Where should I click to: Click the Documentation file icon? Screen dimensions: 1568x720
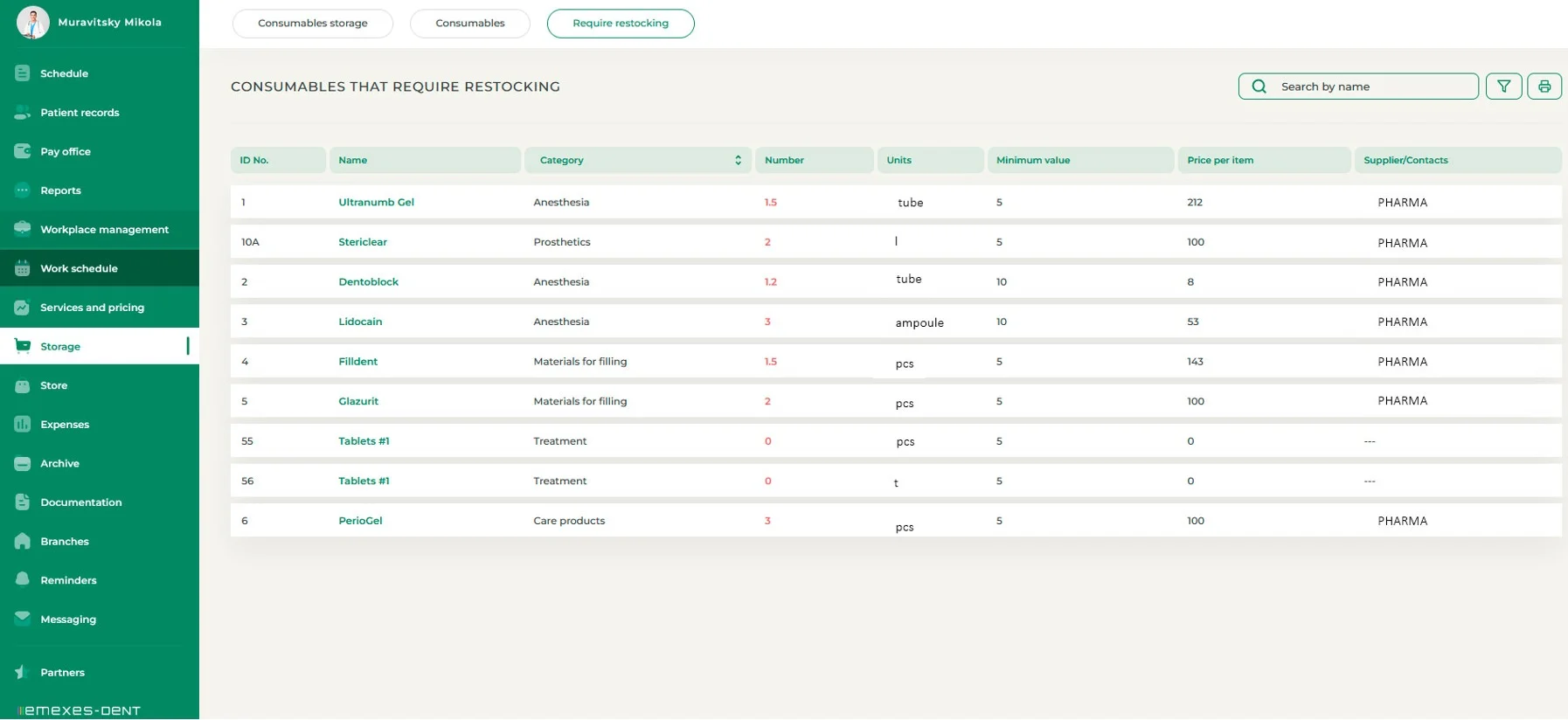[x=23, y=502]
